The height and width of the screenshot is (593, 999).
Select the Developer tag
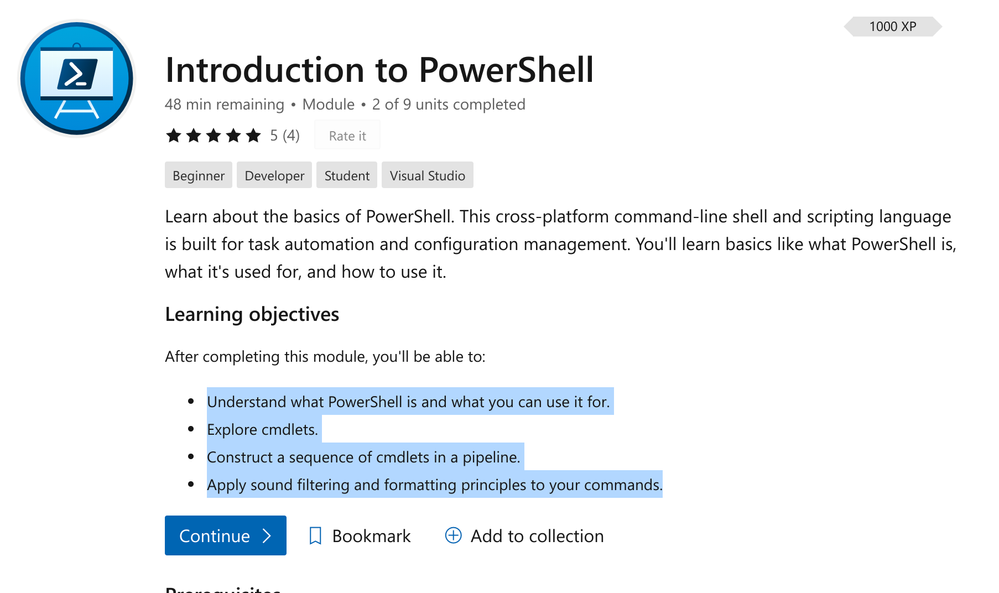[274, 175]
